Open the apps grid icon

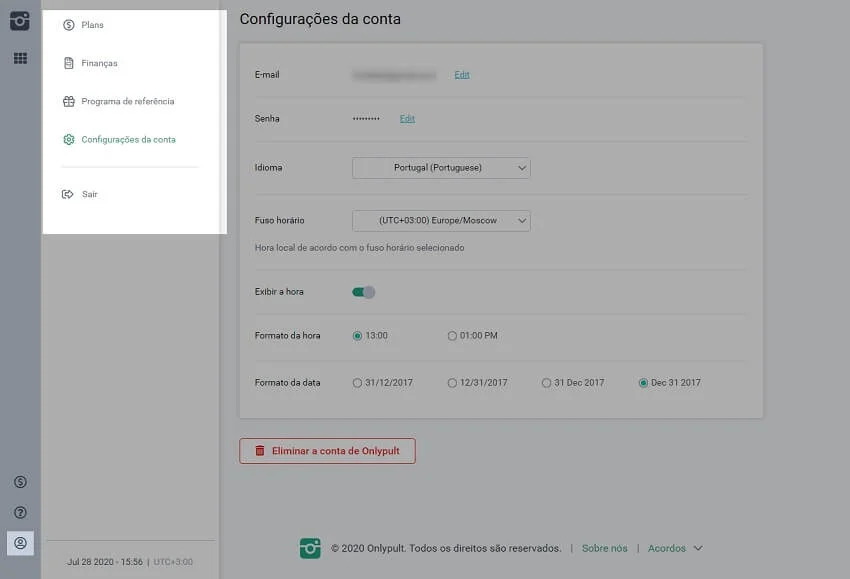tap(20, 58)
